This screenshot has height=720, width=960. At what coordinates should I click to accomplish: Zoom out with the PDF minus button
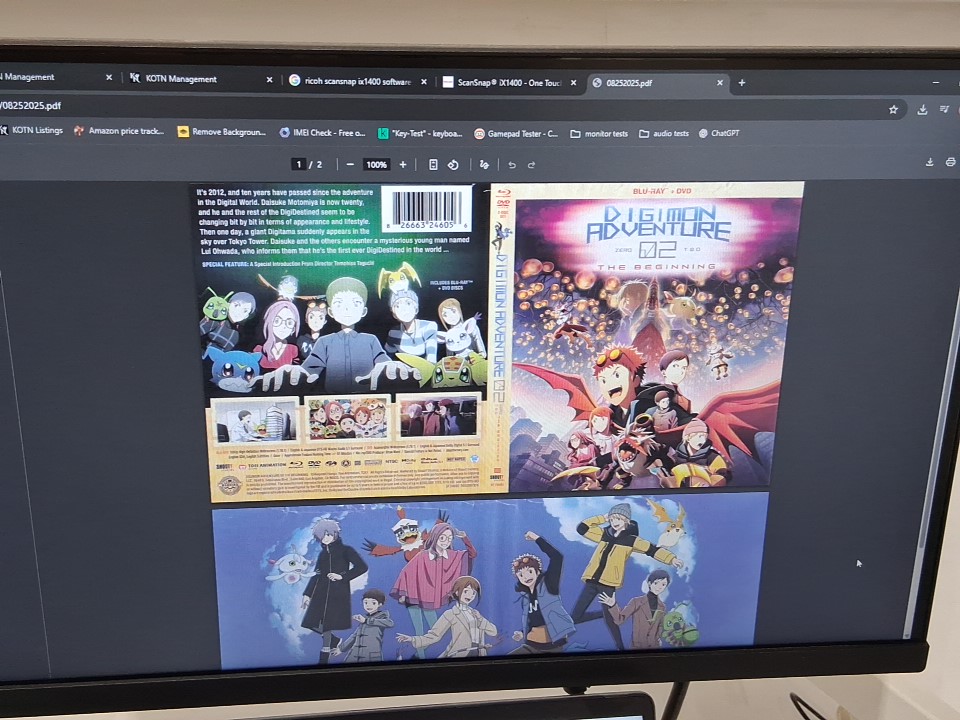point(350,164)
